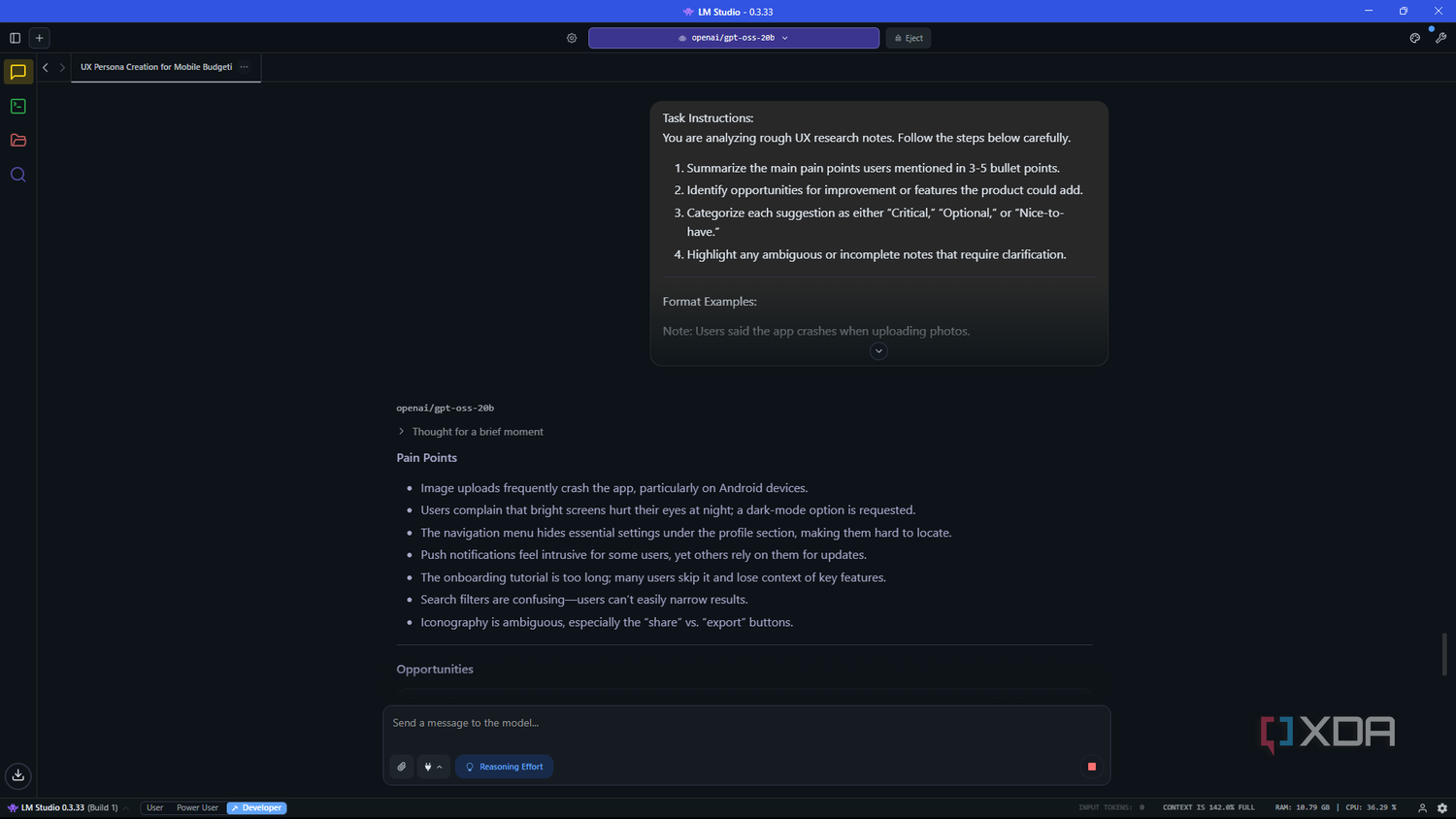Restore down the LM Studio window
The height and width of the screenshot is (819, 1456).
(x=1404, y=11)
